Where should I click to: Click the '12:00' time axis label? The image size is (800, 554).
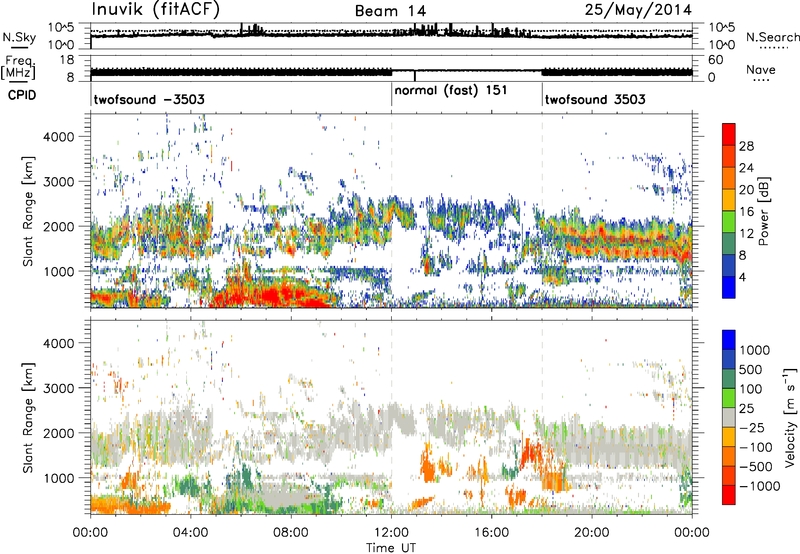click(391, 533)
